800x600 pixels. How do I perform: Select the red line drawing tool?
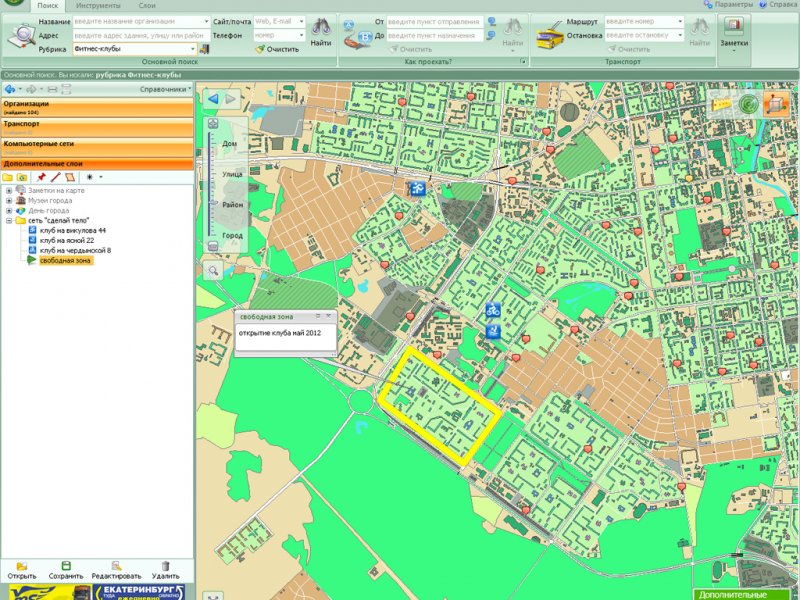point(56,177)
